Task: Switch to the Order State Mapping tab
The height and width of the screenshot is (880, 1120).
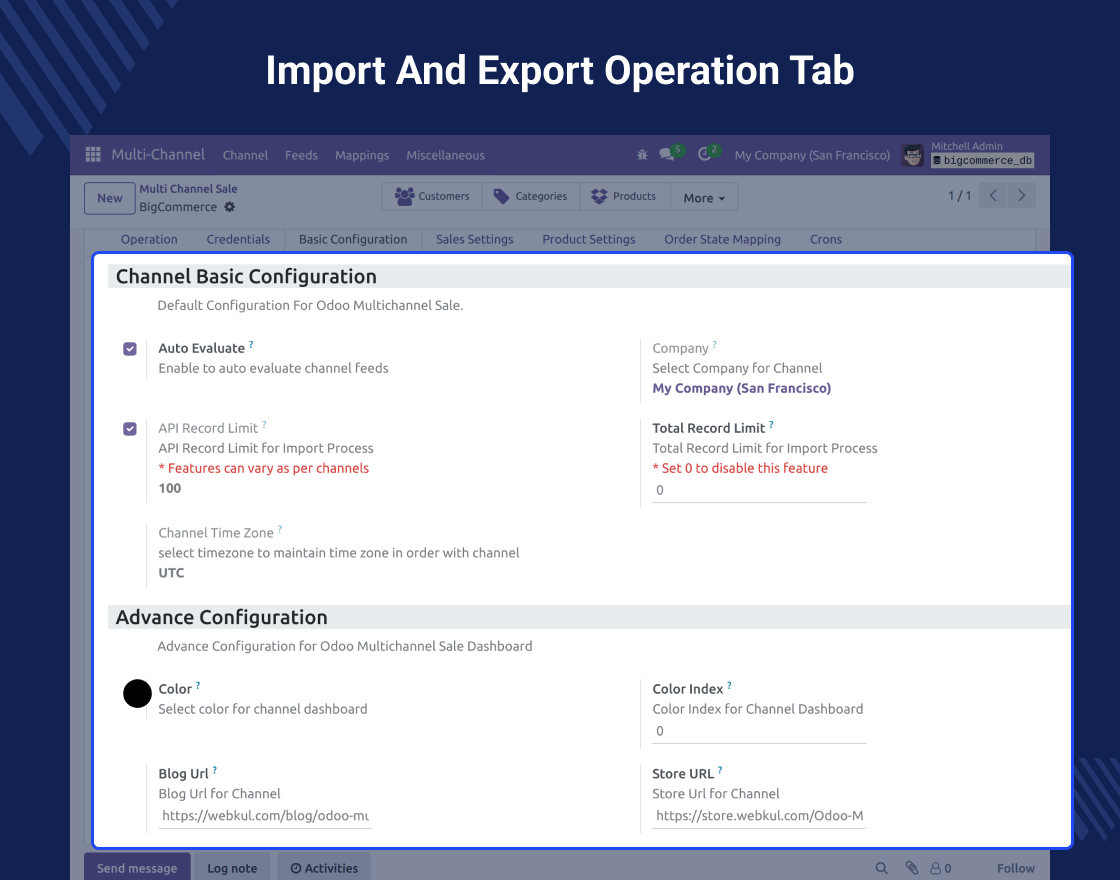Action: pos(722,239)
